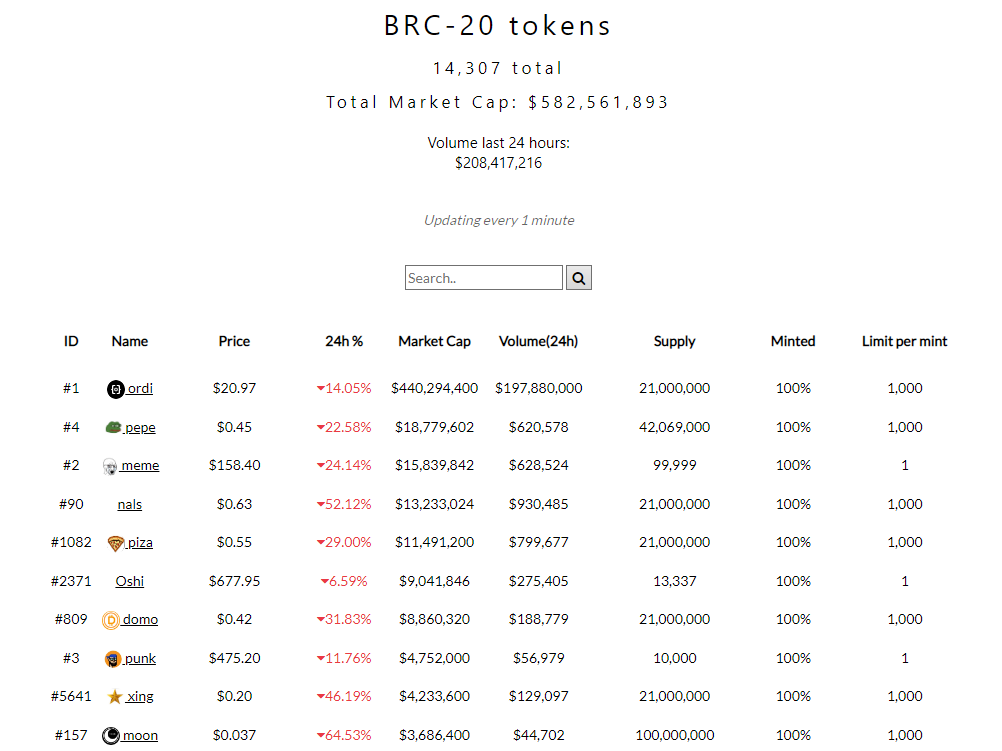This screenshot has width=1002, height=751.
Task: Click the Minted column header
Action: (x=793, y=341)
